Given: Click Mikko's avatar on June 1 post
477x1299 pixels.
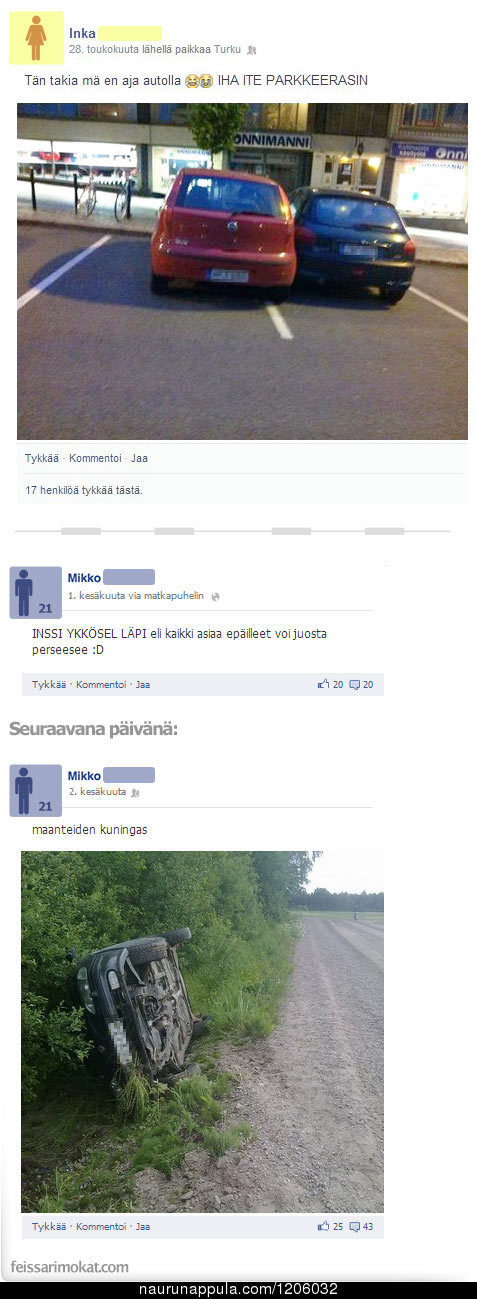Looking at the screenshot, I should 35,592.
